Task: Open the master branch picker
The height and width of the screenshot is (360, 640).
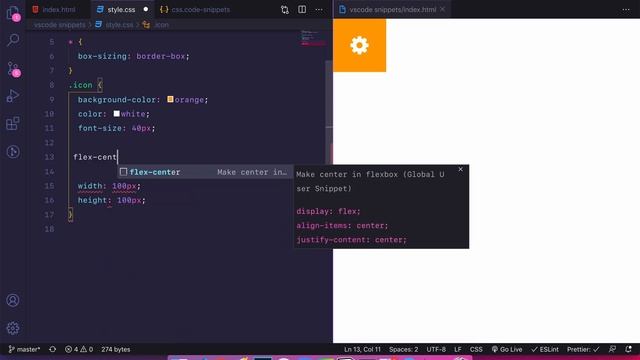Action: [24, 349]
